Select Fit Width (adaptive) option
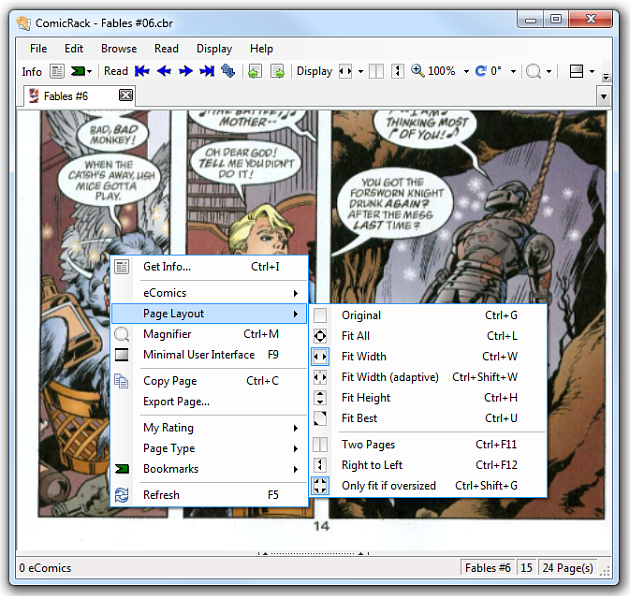The image size is (630, 596). point(428,377)
